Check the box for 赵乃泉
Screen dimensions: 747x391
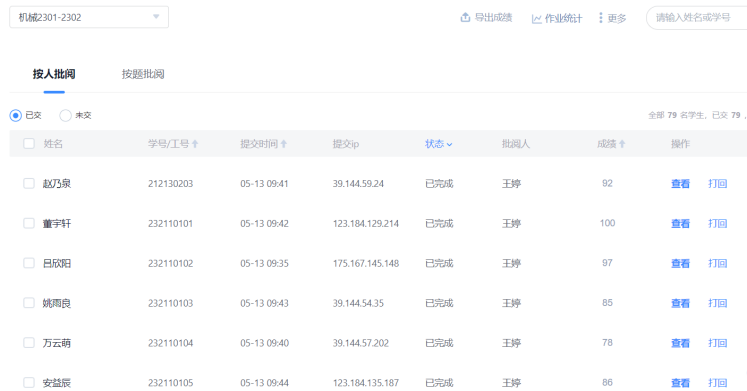29,183
